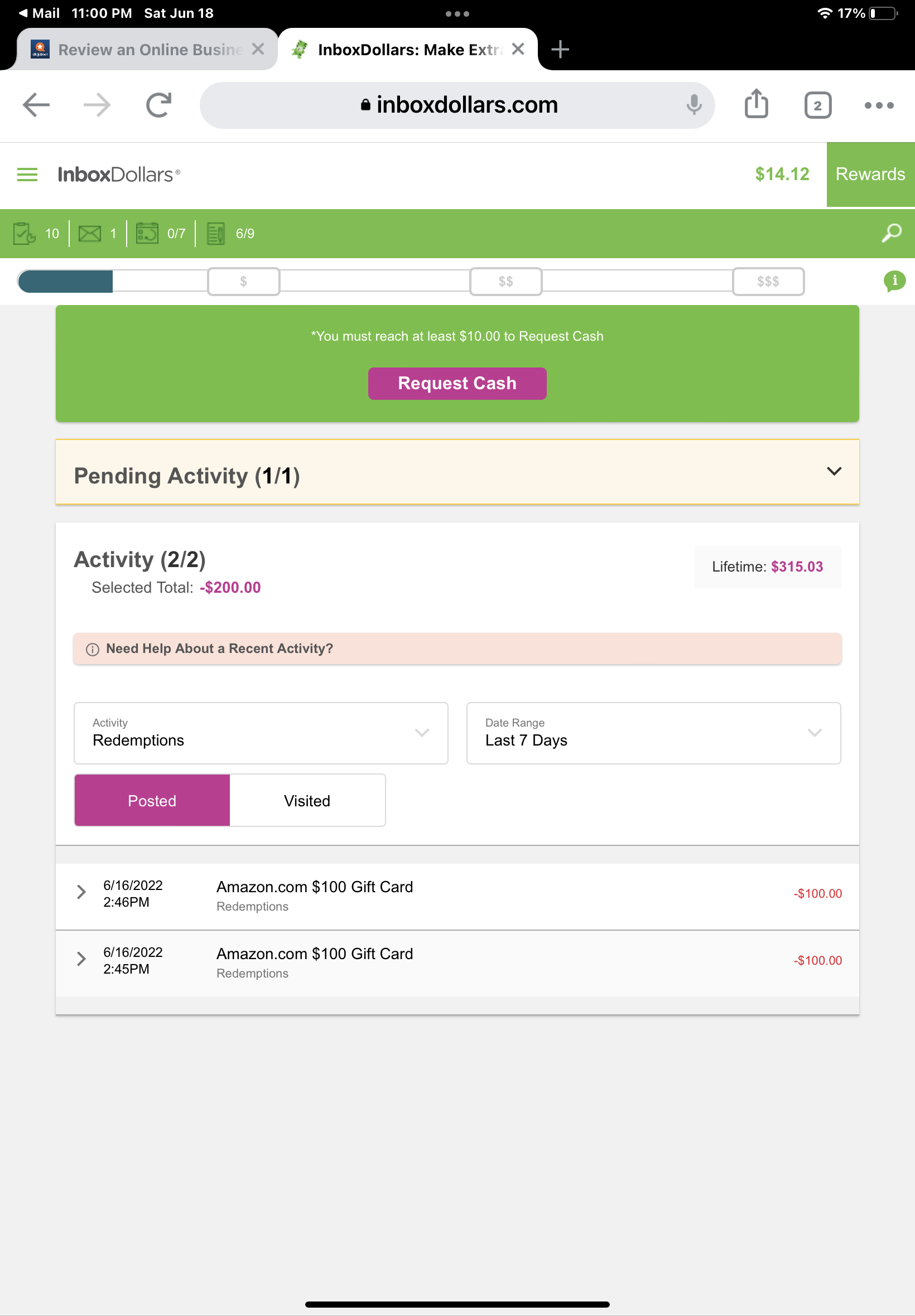
Task: Open the PaidEmail envelope icon
Action: (89, 234)
